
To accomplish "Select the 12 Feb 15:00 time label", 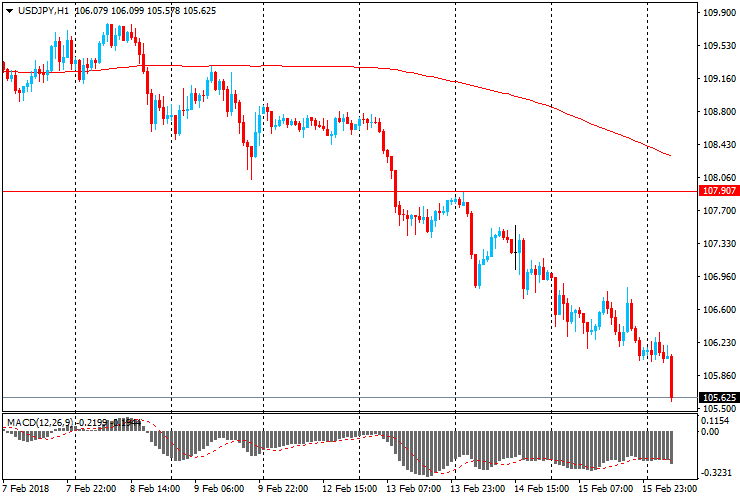I will click(x=349, y=489).
